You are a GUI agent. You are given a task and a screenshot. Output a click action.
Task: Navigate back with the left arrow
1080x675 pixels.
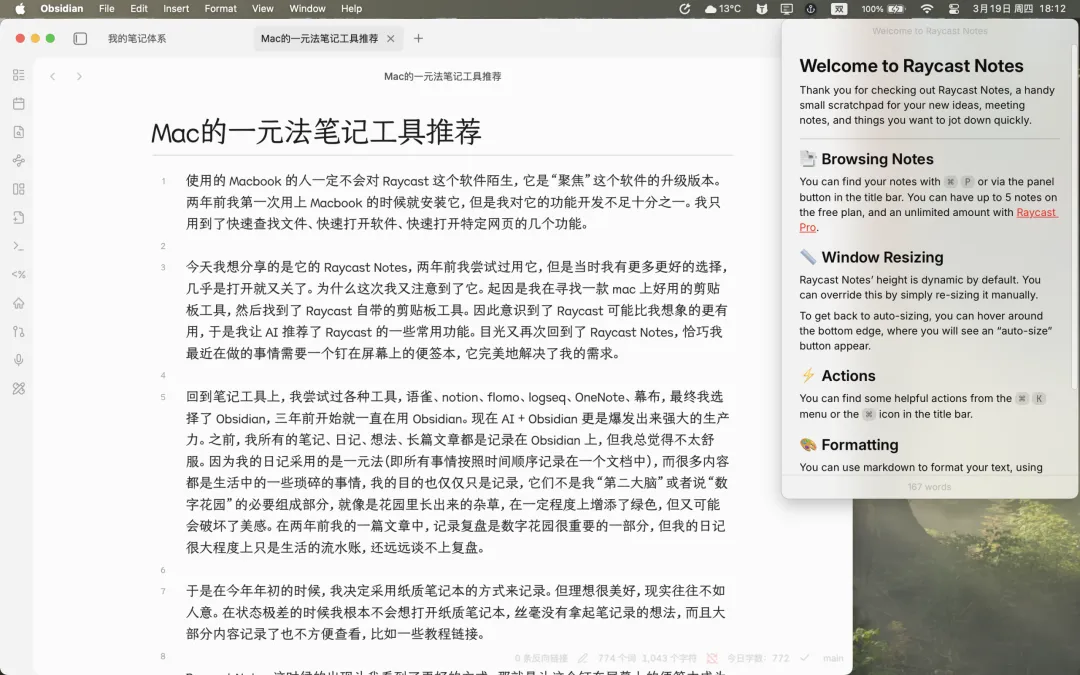(52, 76)
